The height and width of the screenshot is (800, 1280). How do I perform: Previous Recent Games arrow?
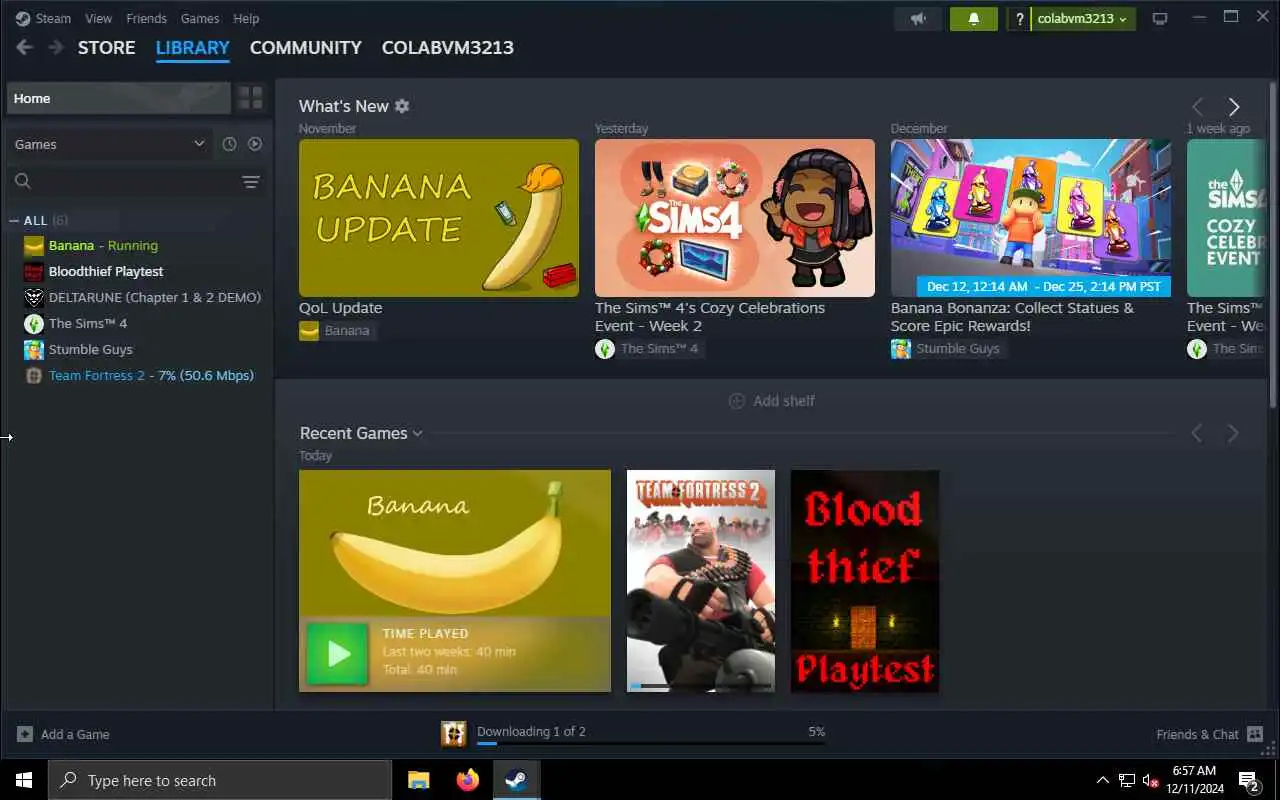click(1196, 433)
